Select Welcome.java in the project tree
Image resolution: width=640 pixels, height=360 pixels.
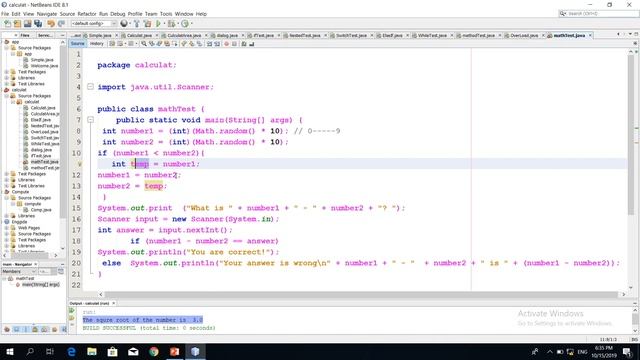[44, 66]
